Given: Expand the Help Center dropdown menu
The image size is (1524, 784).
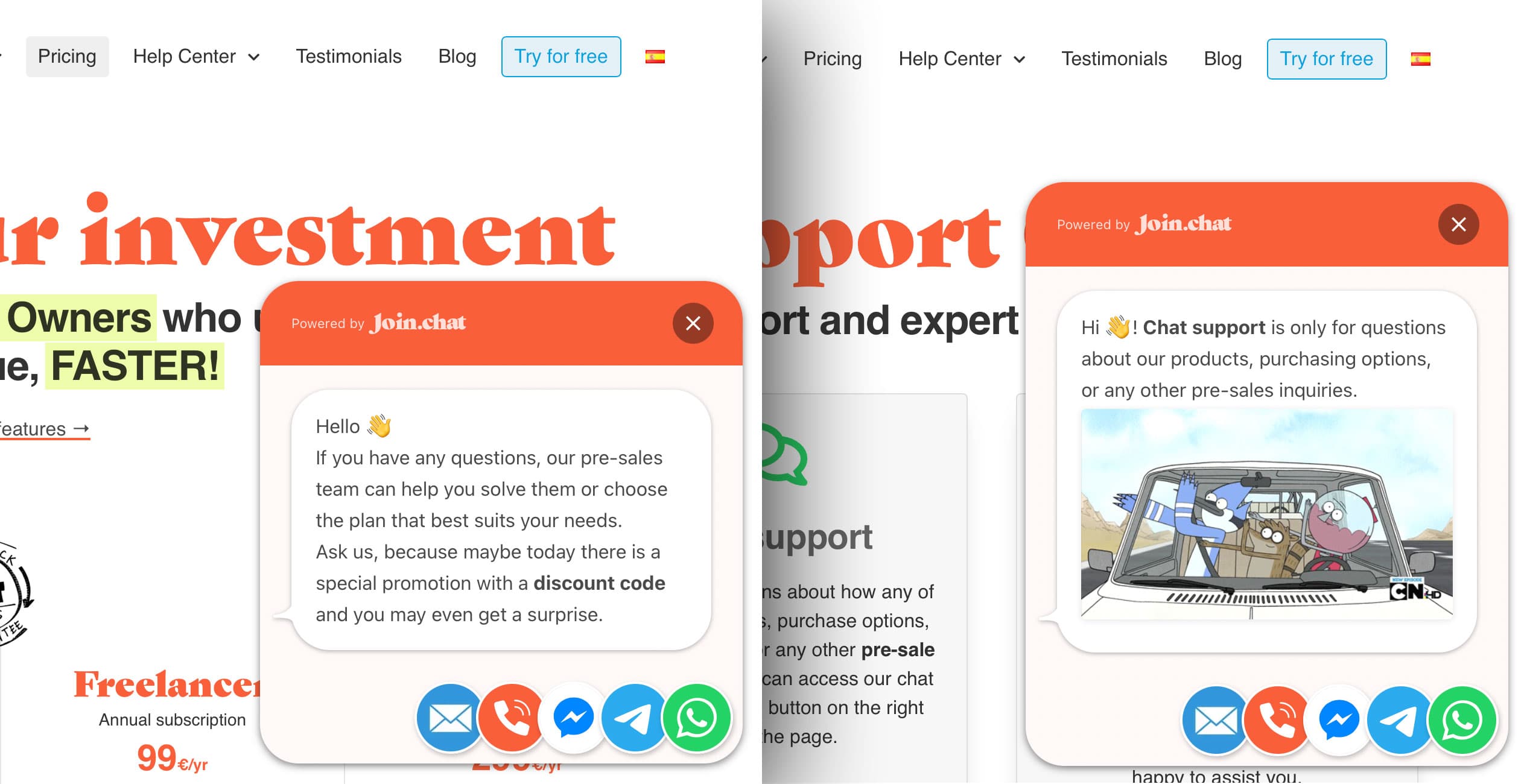Looking at the screenshot, I should (196, 56).
